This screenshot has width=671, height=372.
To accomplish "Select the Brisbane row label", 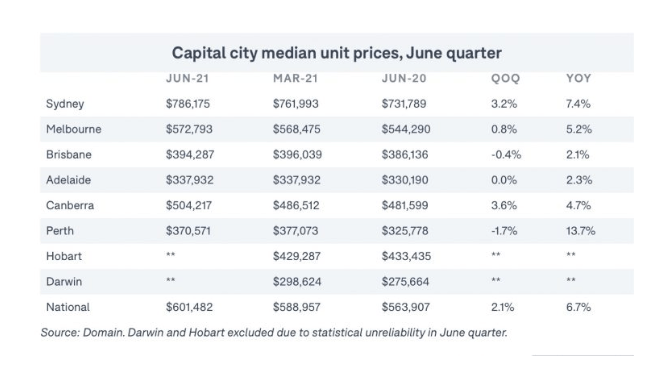I will [69, 155].
